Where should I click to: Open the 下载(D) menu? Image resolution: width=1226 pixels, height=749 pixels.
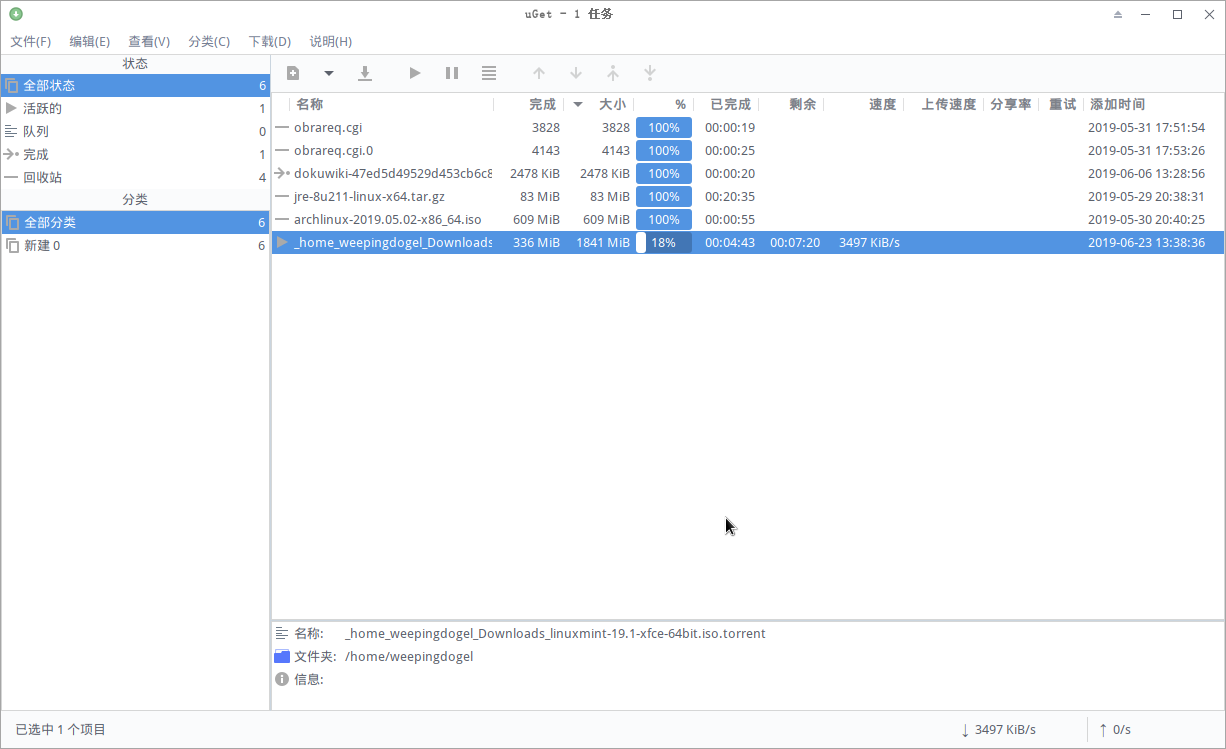click(268, 41)
